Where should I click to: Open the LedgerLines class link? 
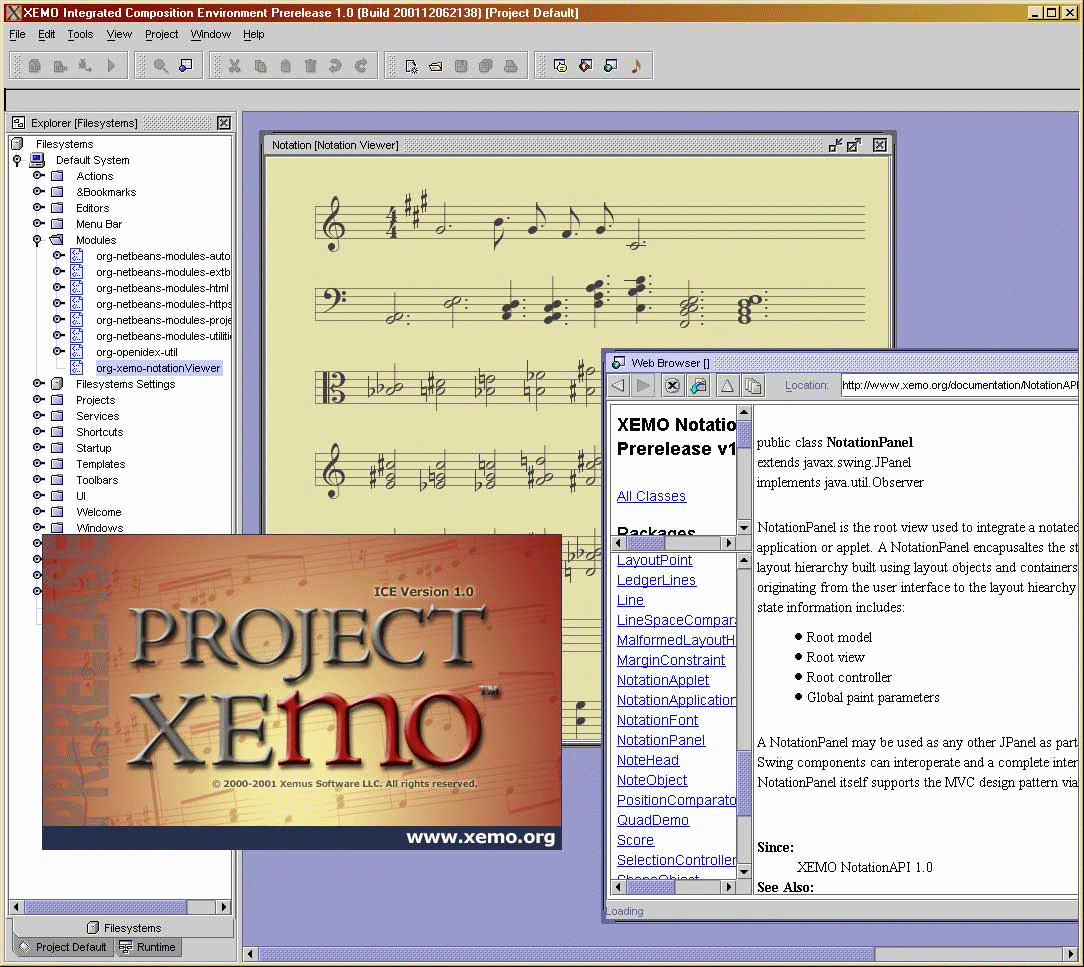click(656, 581)
